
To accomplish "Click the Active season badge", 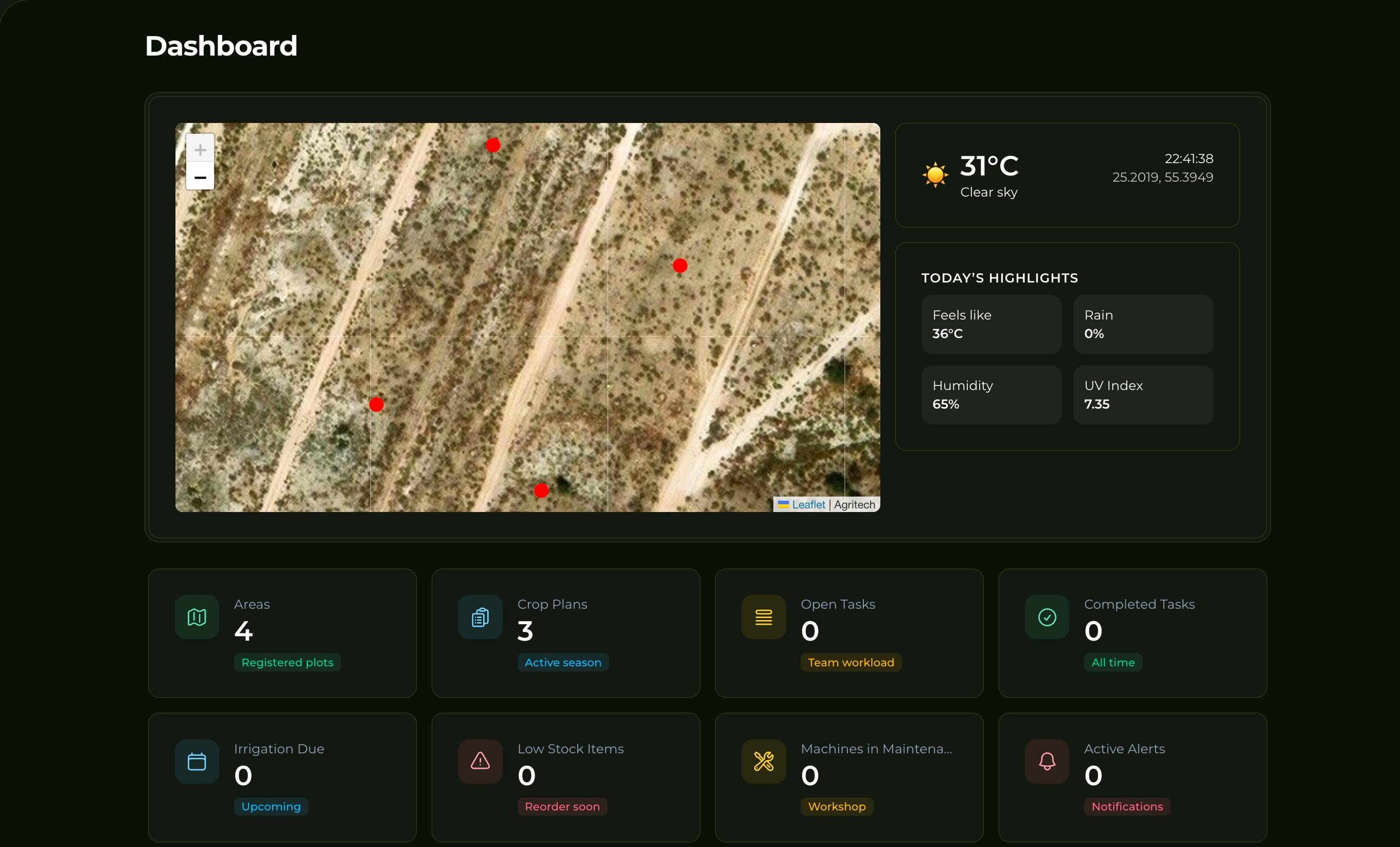I will (563, 662).
